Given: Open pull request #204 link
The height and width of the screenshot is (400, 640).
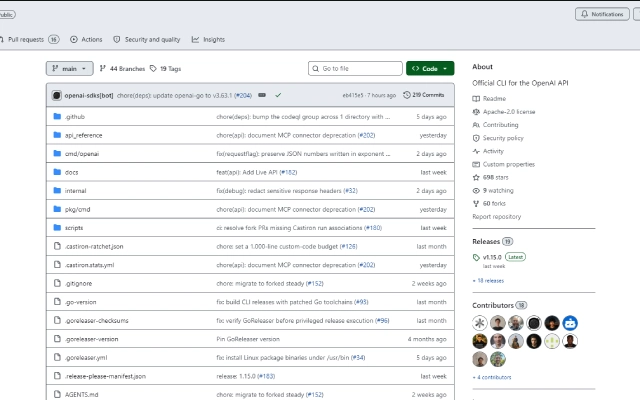Looking at the screenshot, I should click(x=243, y=96).
